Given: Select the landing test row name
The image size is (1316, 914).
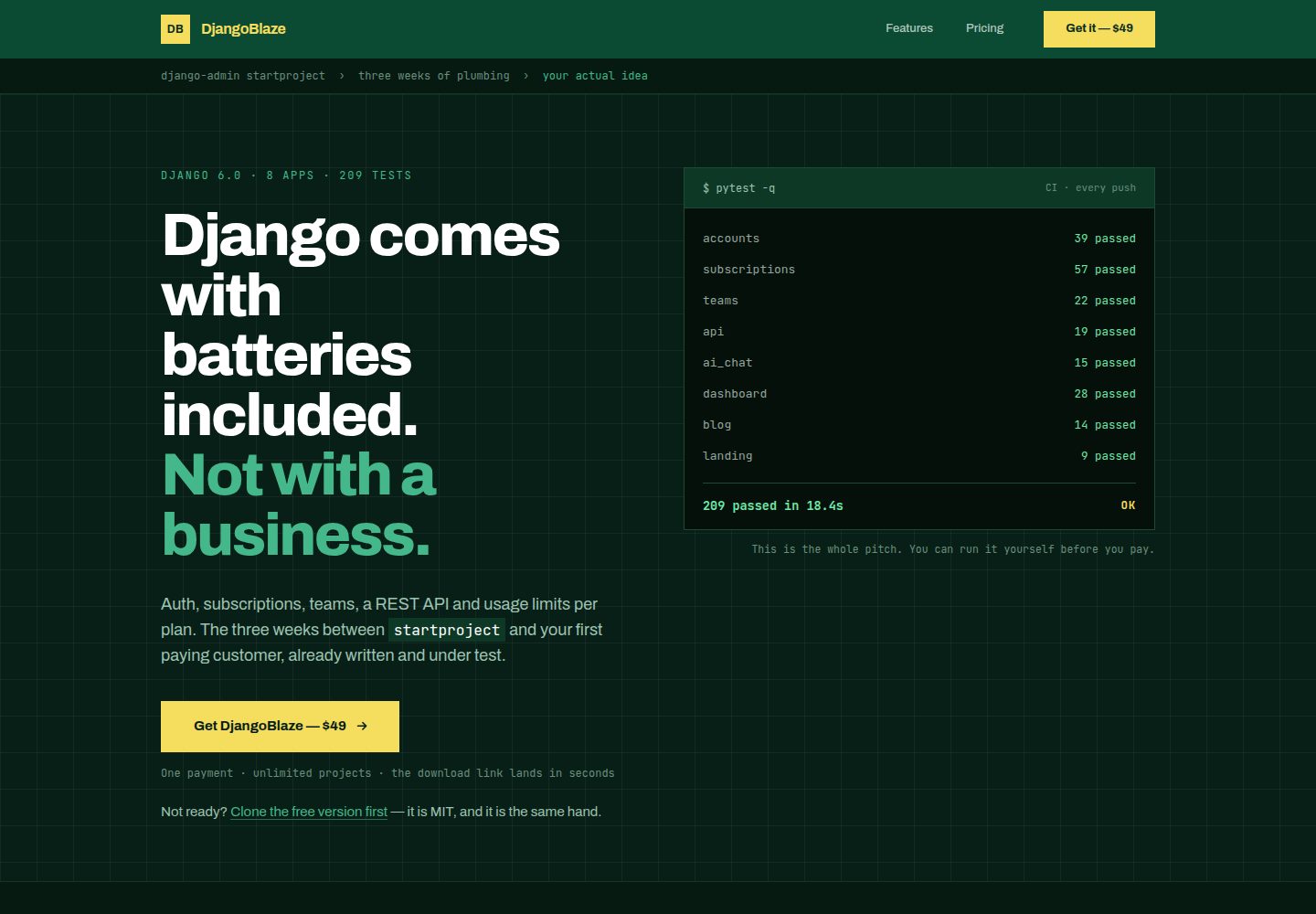Looking at the screenshot, I should [727, 456].
